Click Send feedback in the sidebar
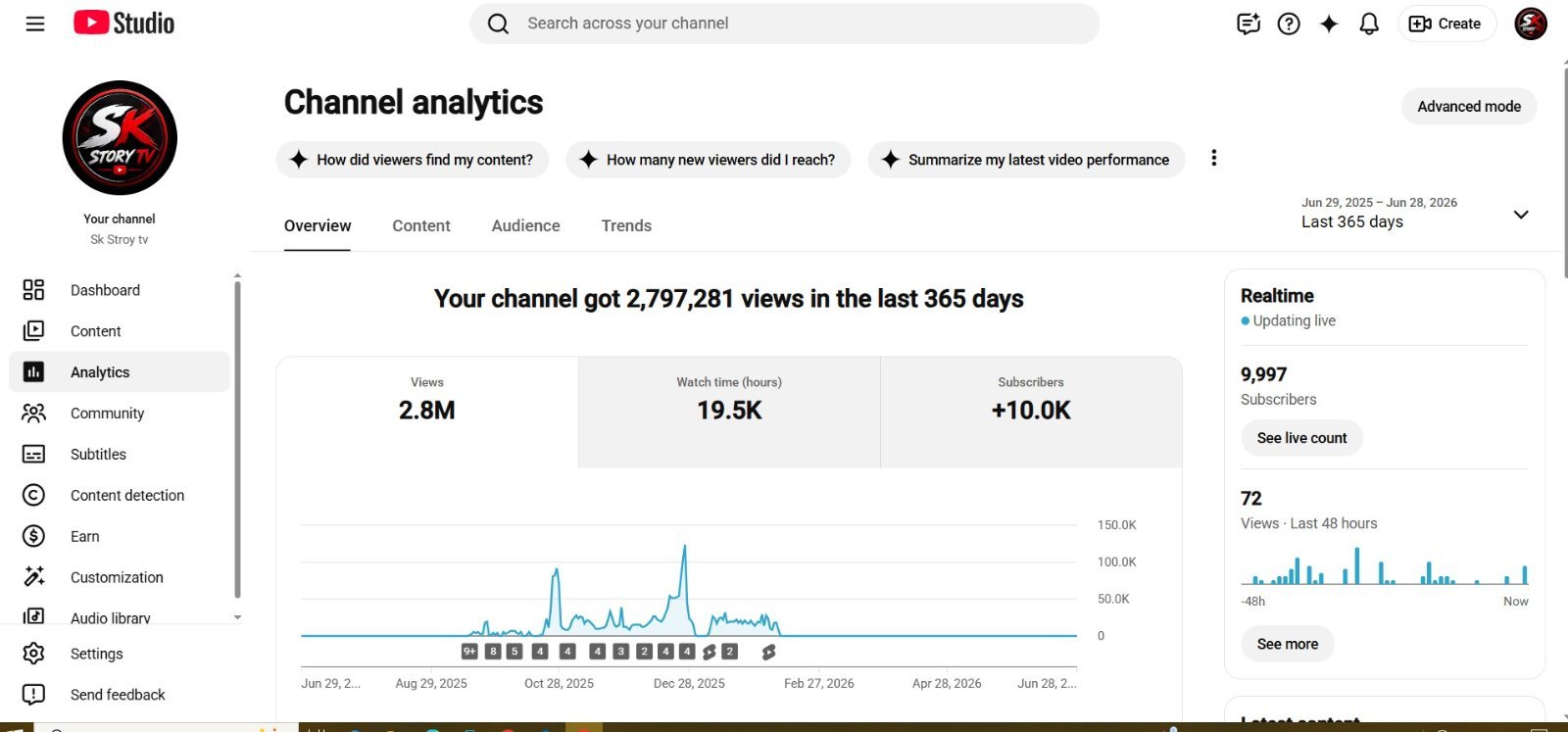1568x732 pixels. coord(120,695)
